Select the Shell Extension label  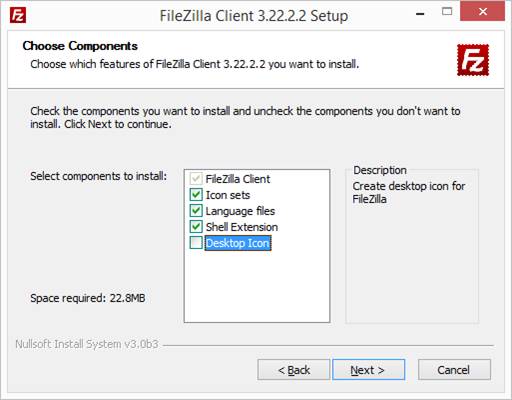pyautogui.click(x=242, y=227)
